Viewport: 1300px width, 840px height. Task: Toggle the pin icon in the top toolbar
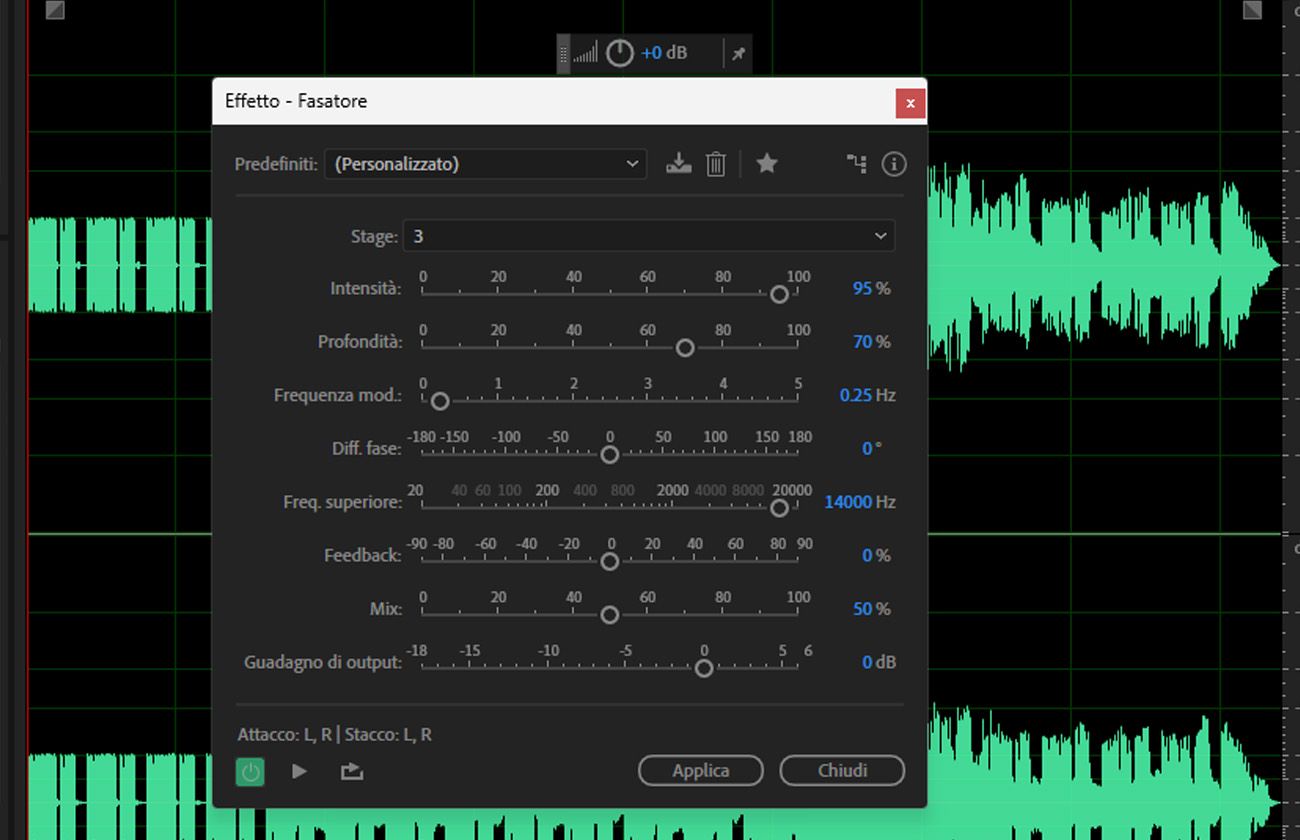[737, 53]
